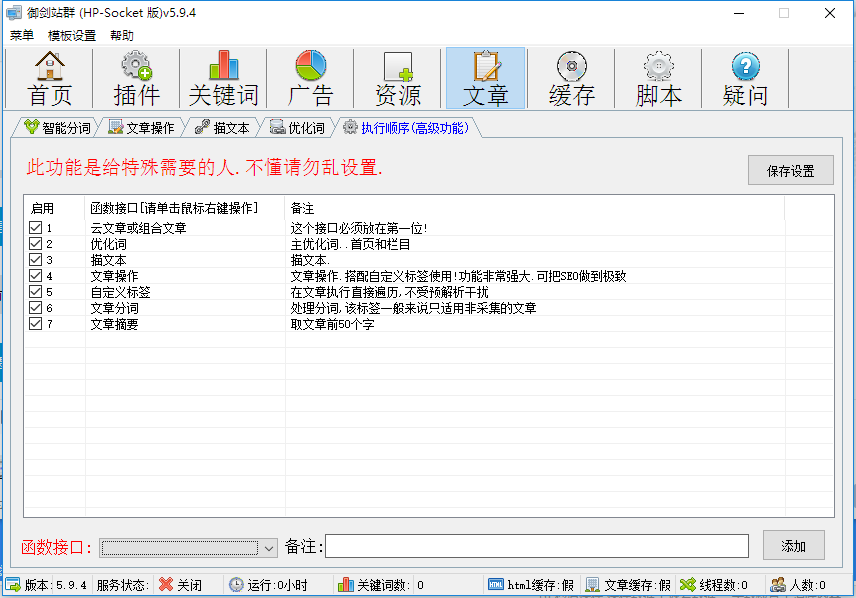Click the 人数:0 status text

pos(807,585)
